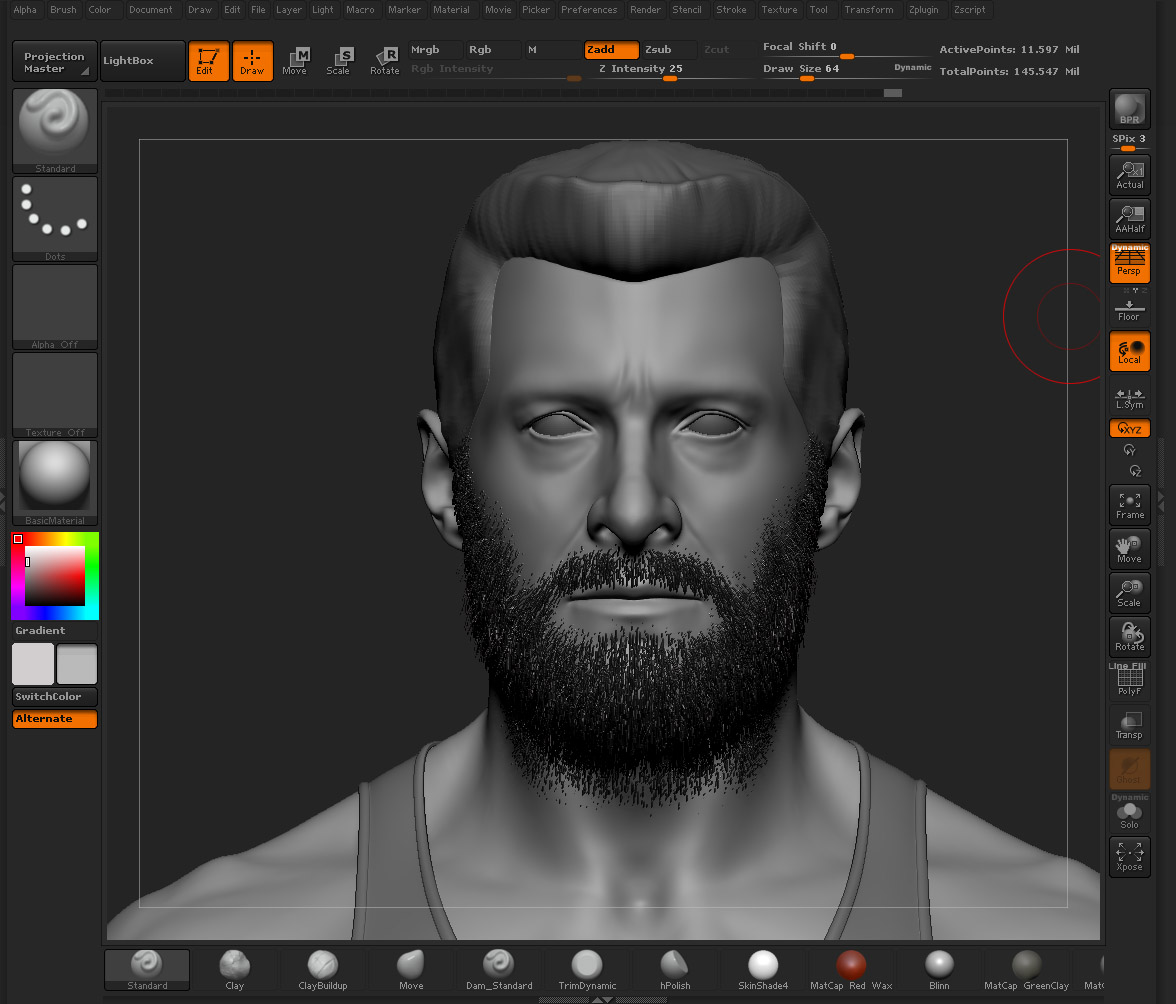The image size is (1176, 1004).
Task: Open the Stroke menu
Action: pos(730,10)
